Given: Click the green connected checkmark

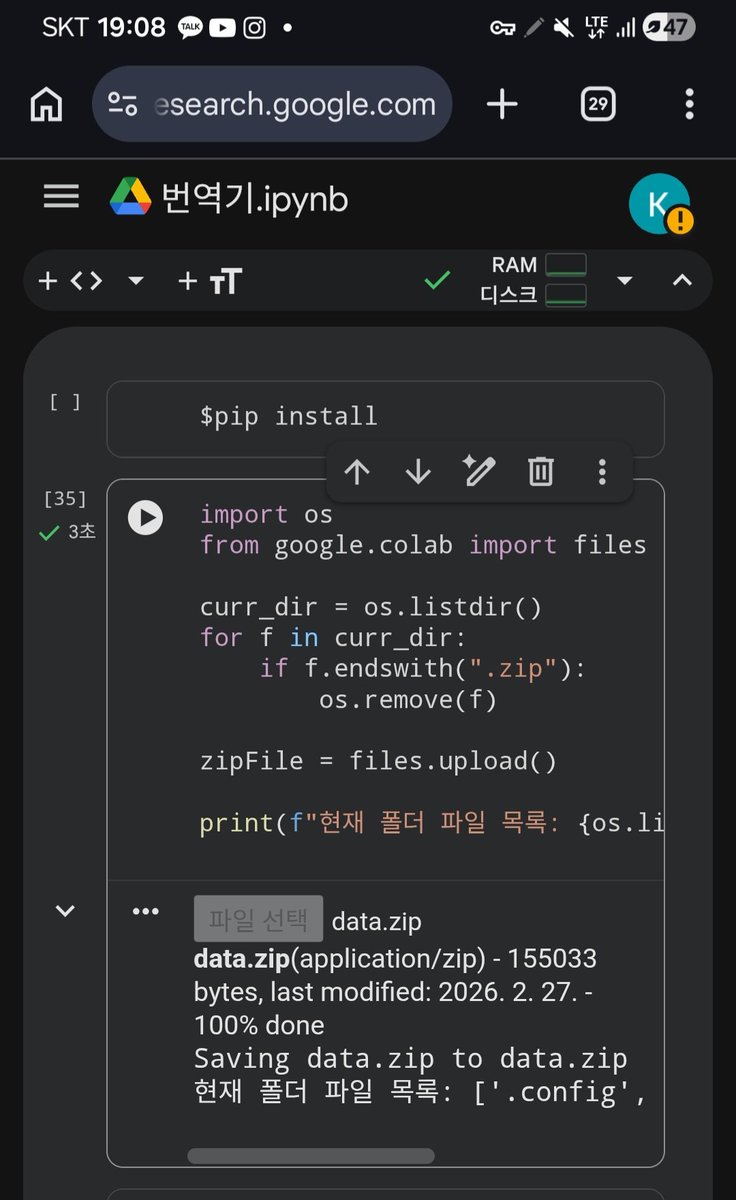Looking at the screenshot, I should click(437, 281).
